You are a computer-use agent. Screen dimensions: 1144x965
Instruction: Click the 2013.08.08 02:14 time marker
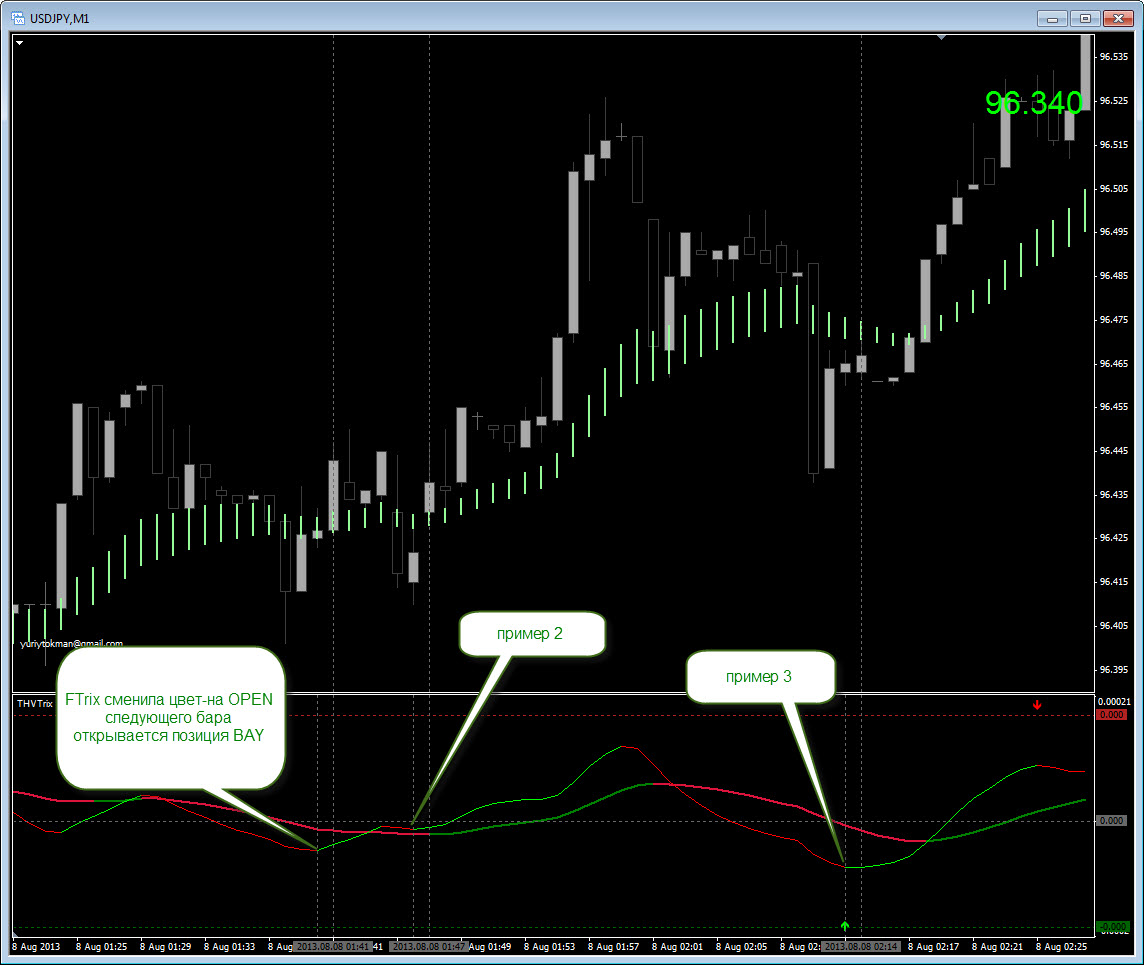861,946
